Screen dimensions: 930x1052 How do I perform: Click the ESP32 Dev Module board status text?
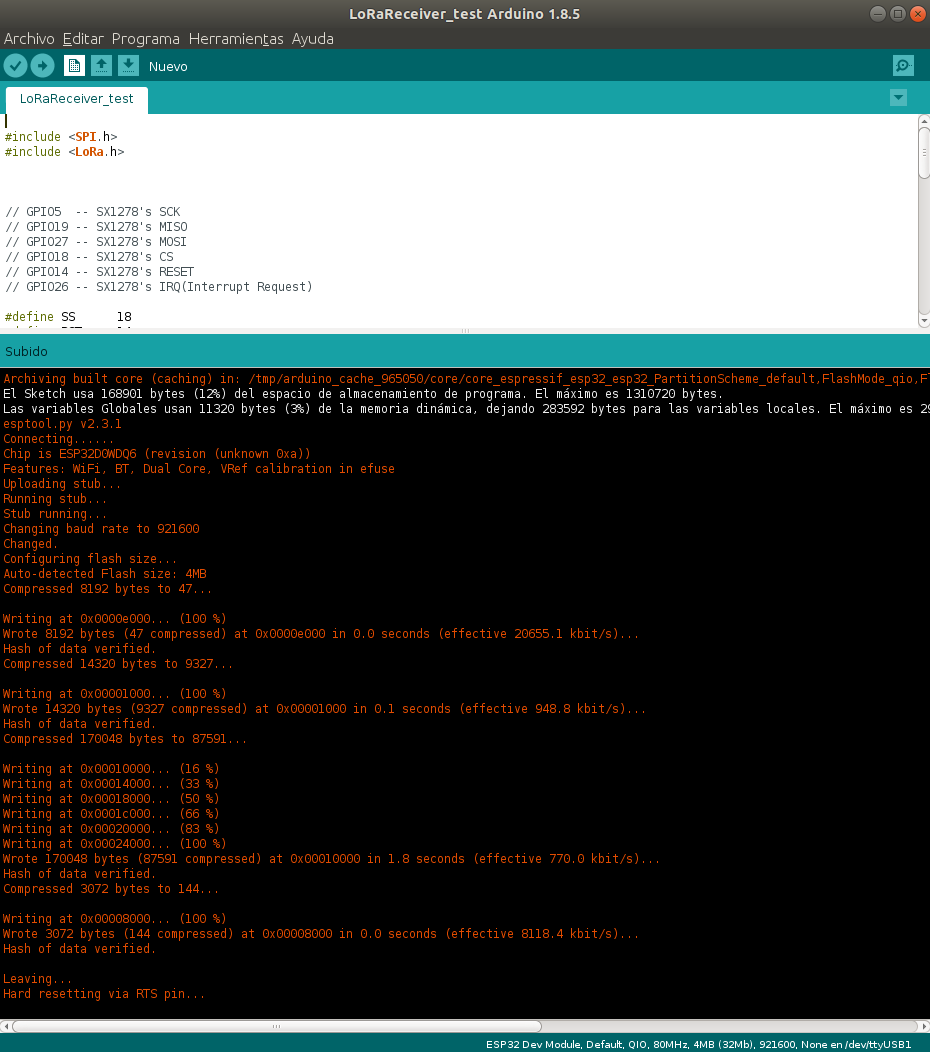698,1044
